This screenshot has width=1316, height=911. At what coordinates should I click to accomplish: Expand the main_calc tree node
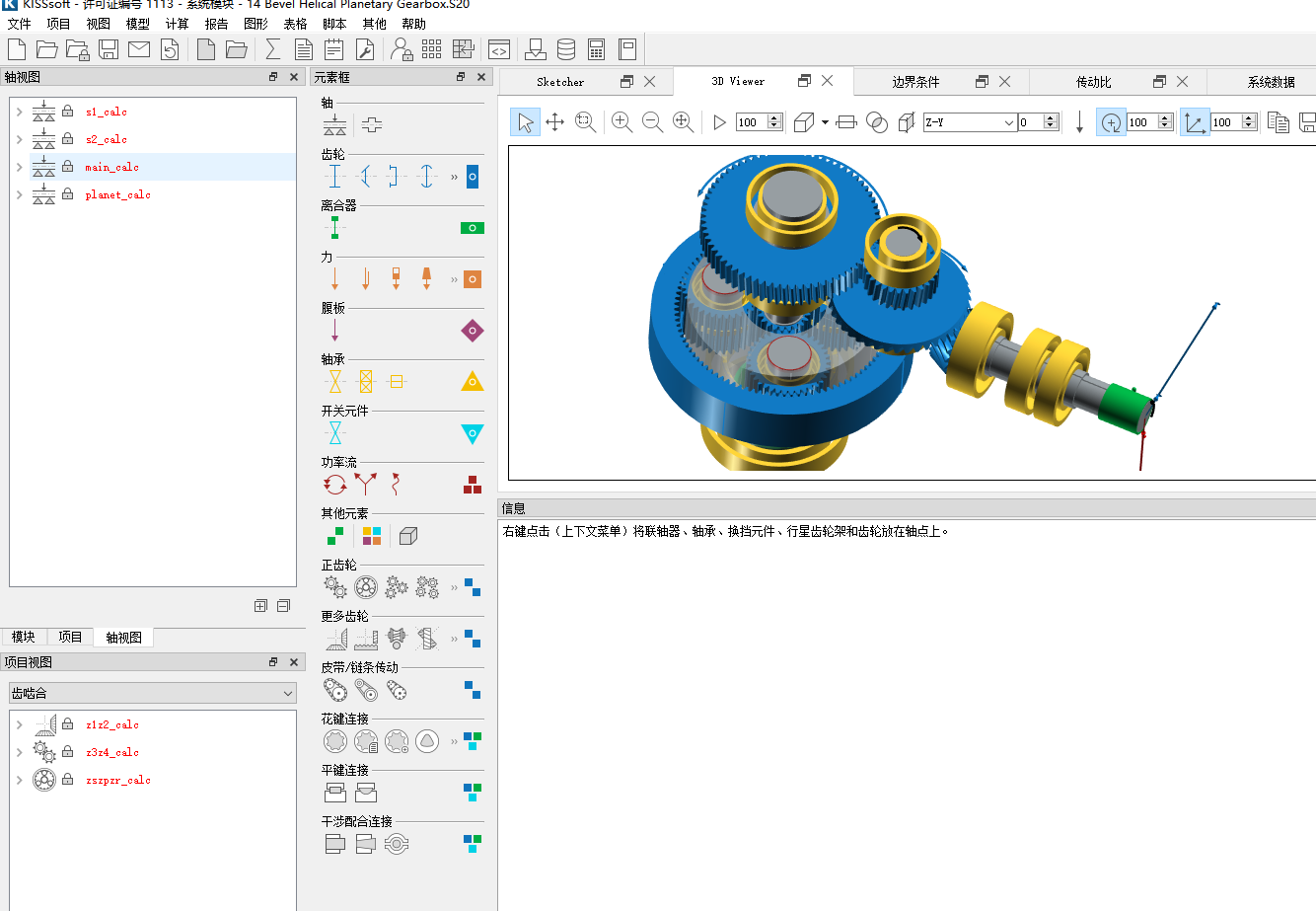(x=19, y=167)
